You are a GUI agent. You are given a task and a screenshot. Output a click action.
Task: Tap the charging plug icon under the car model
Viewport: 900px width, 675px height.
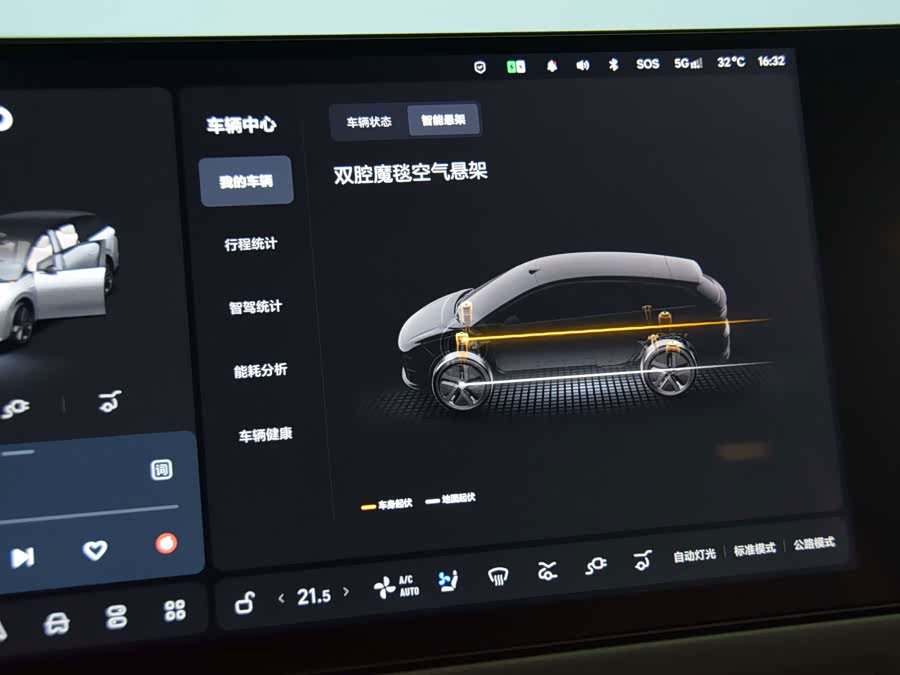pos(15,408)
